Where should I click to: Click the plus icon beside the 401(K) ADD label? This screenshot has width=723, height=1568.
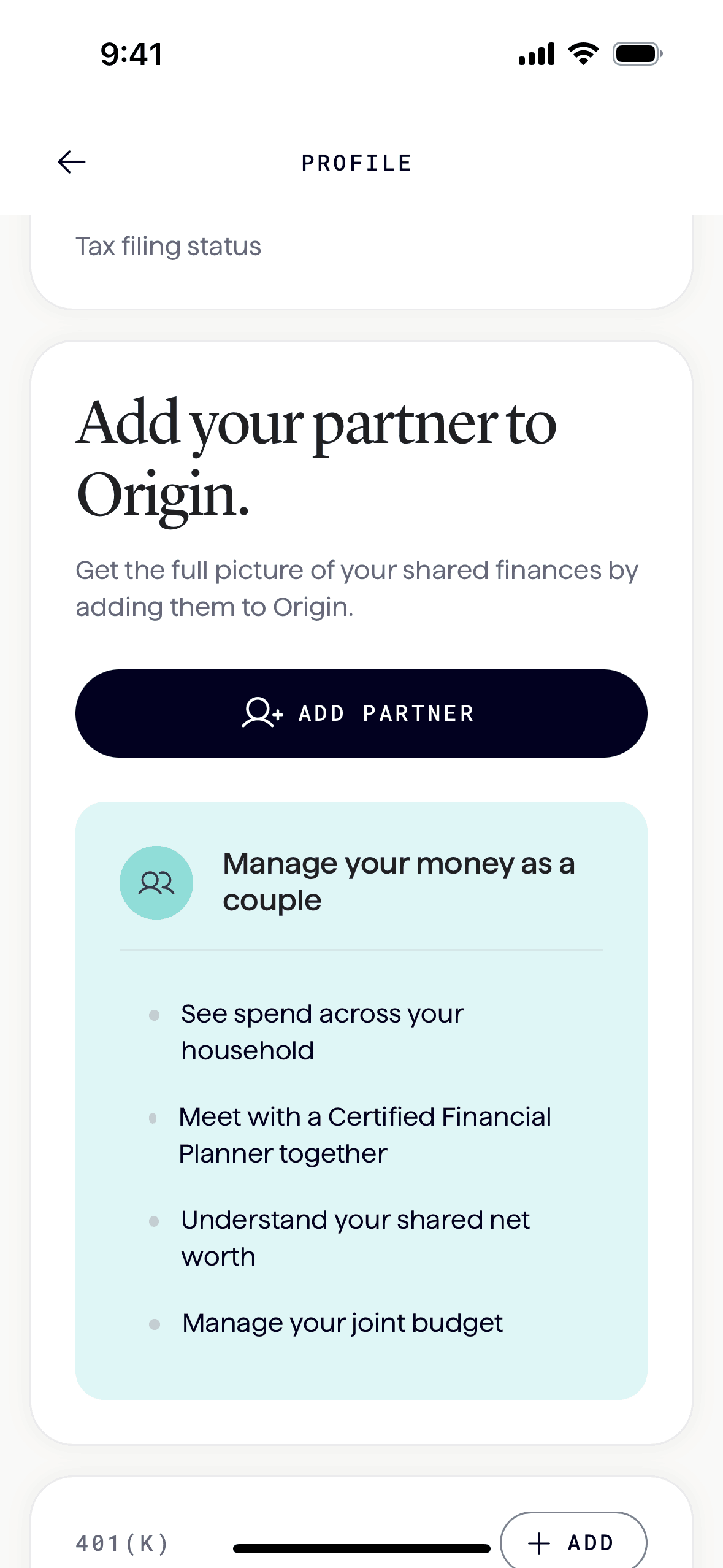[539, 1543]
